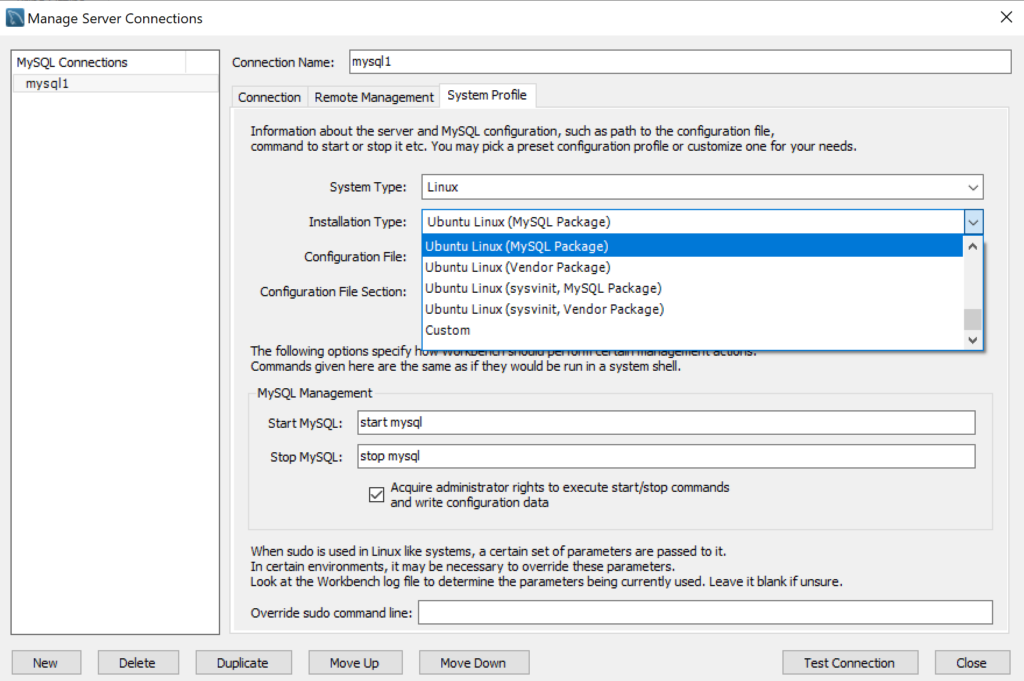Viewport: 1024px width, 681px height.
Task: Click the Override sudo command line field
Action: 704,613
